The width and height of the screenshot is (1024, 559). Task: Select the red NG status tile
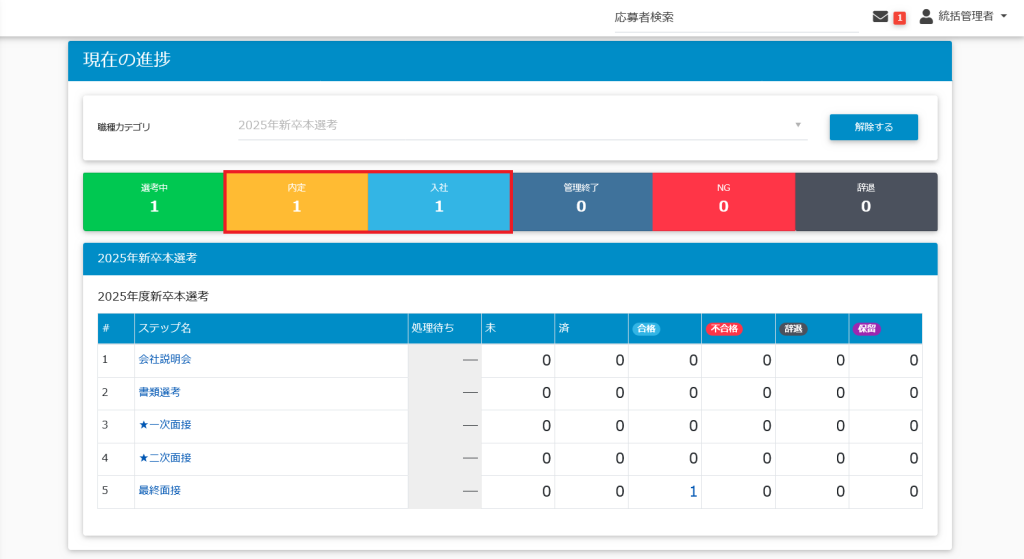(723, 202)
